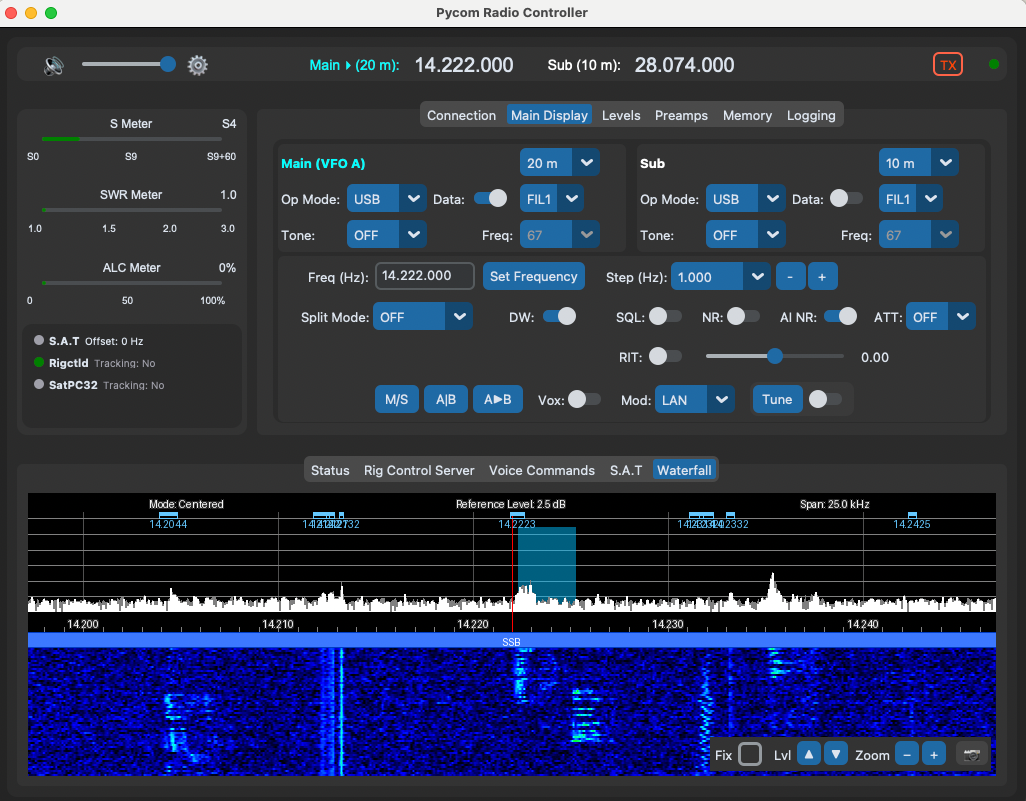This screenshot has height=801, width=1026.
Task: Select the Waterfall tab
Action: pyautogui.click(x=684, y=471)
